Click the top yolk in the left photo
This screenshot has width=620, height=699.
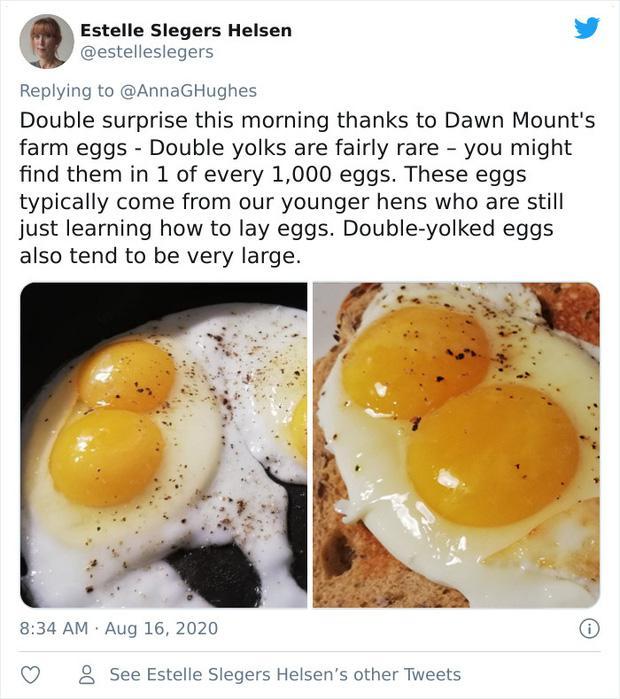pyautogui.click(x=127, y=376)
